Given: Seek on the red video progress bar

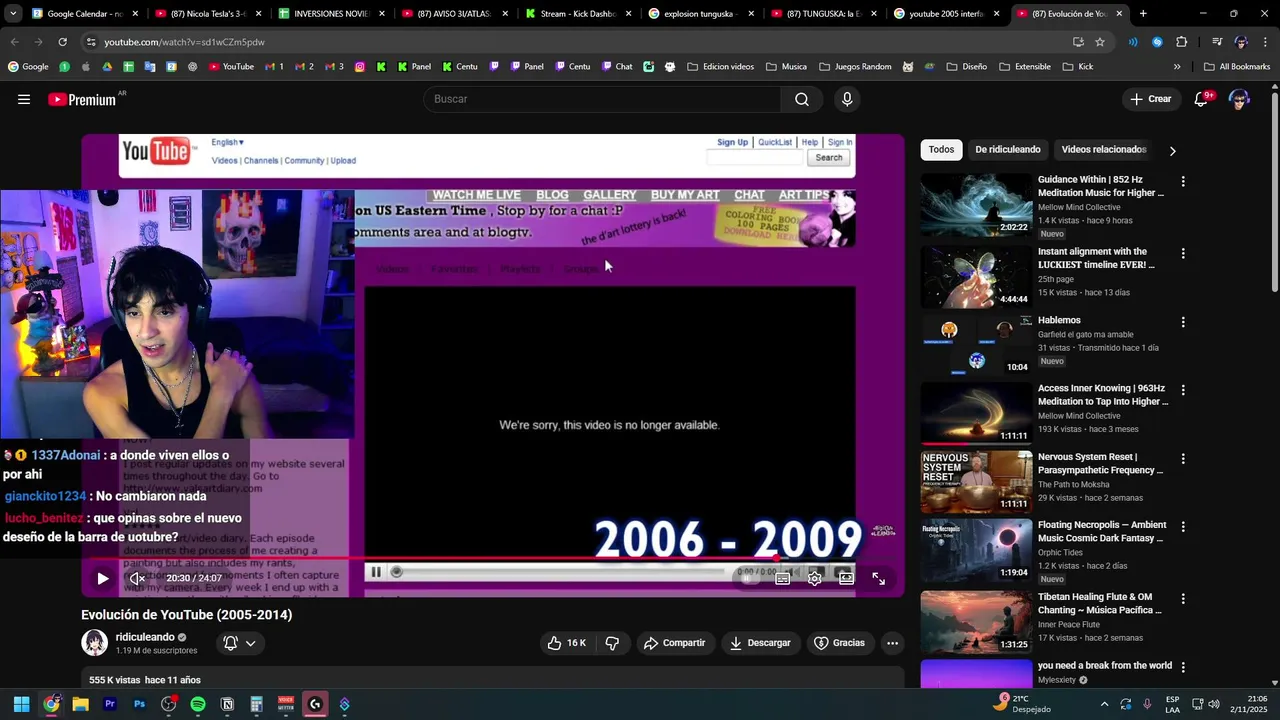Looking at the screenshot, I should (493, 558).
